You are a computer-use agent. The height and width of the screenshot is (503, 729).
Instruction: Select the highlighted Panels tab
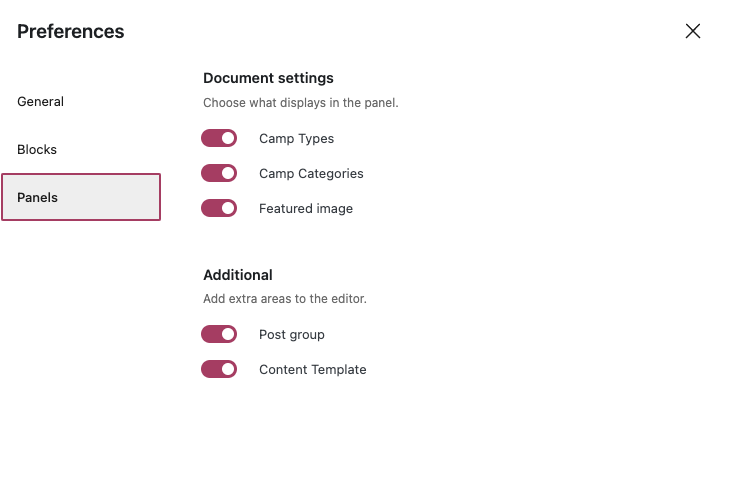click(81, 197)
